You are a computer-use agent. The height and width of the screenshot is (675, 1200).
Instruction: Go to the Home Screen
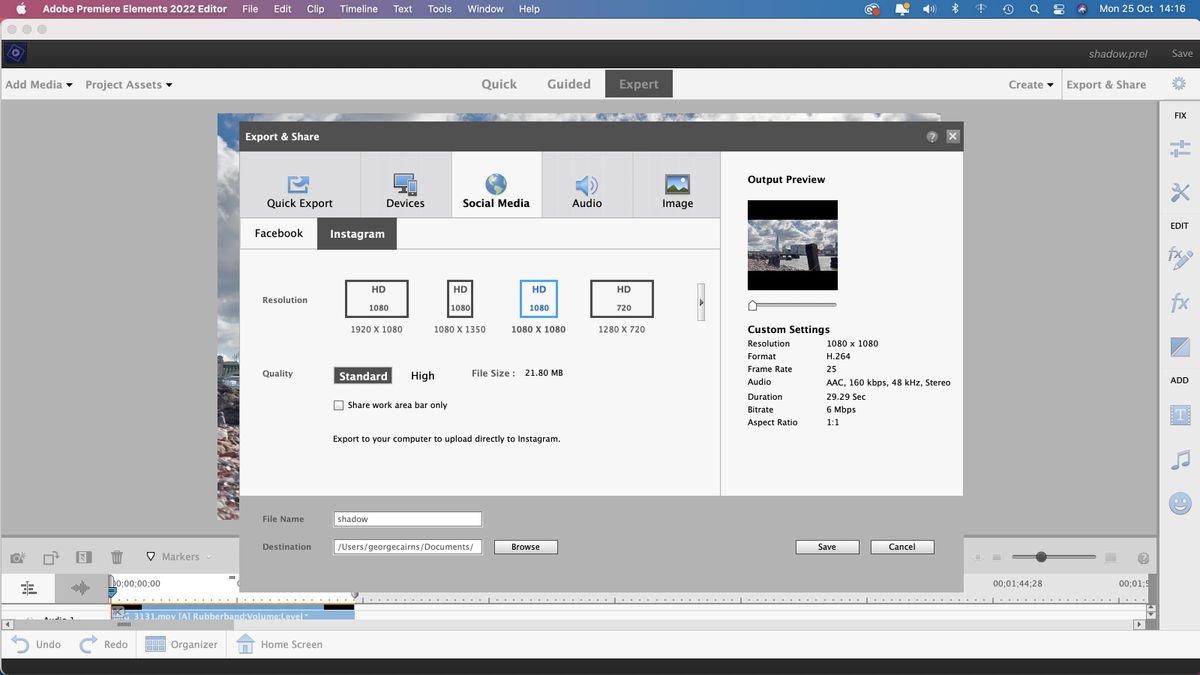coord(279,644)
